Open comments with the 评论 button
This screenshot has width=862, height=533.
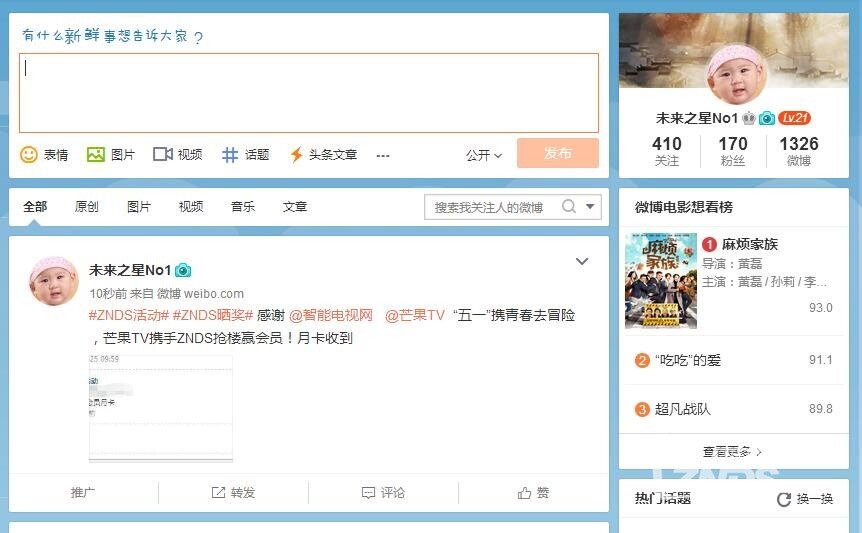[x=383, y=492]
